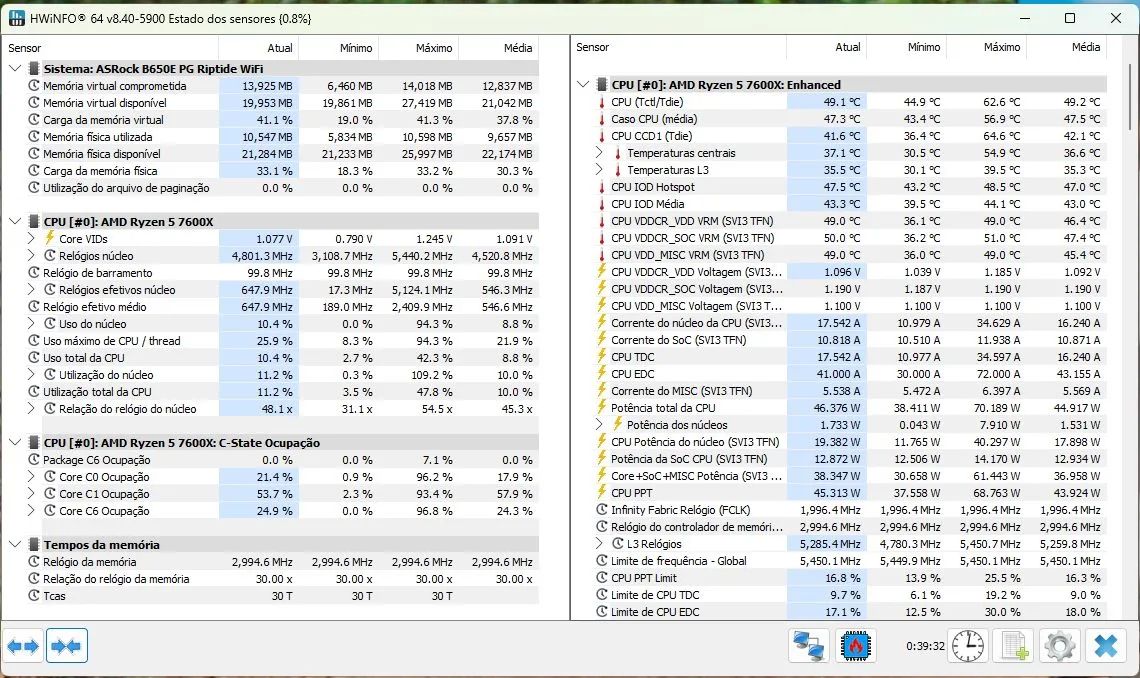Click the log file add icon
1140x678 pixels.
pos(1013,645)
